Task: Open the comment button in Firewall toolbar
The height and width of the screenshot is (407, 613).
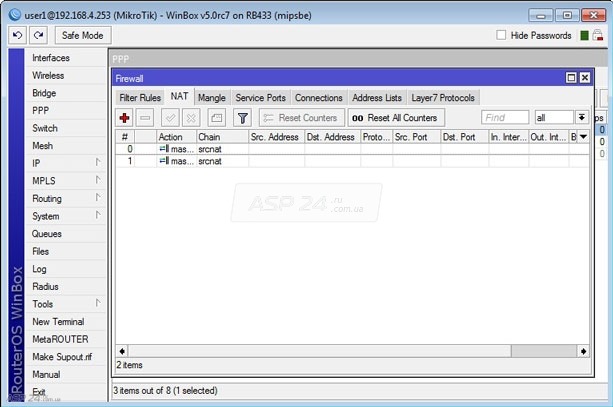Action: [x=217, y=118]
